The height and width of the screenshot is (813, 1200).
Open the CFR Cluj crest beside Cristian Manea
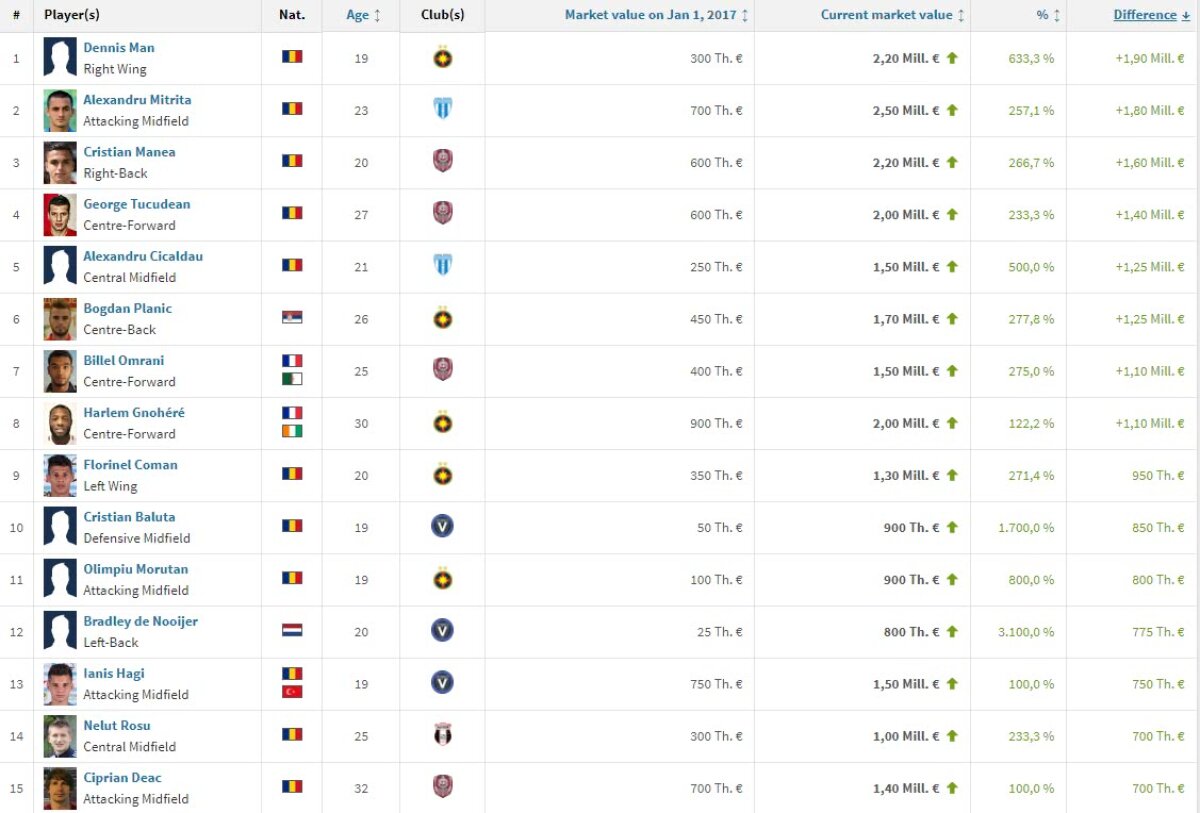(442, 162)
